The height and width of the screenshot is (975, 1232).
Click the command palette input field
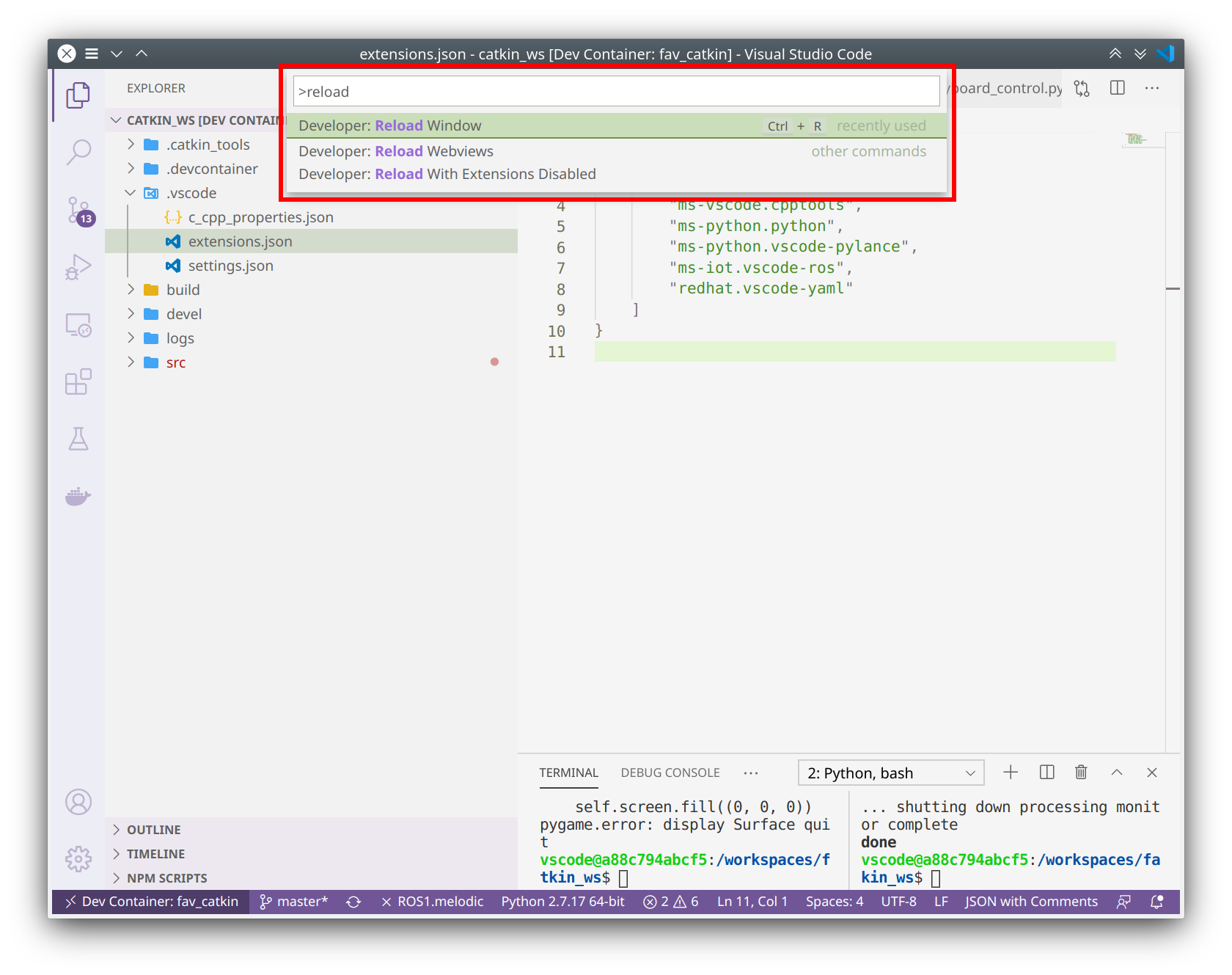tap(617, 92)
